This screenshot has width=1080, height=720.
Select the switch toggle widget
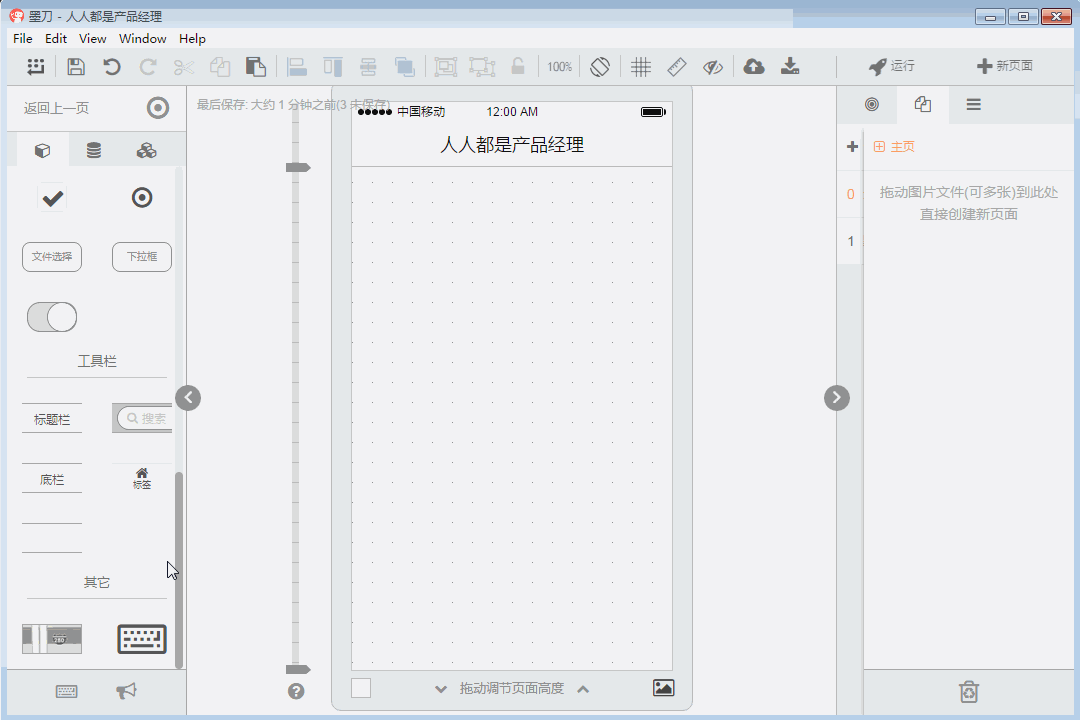52,317
